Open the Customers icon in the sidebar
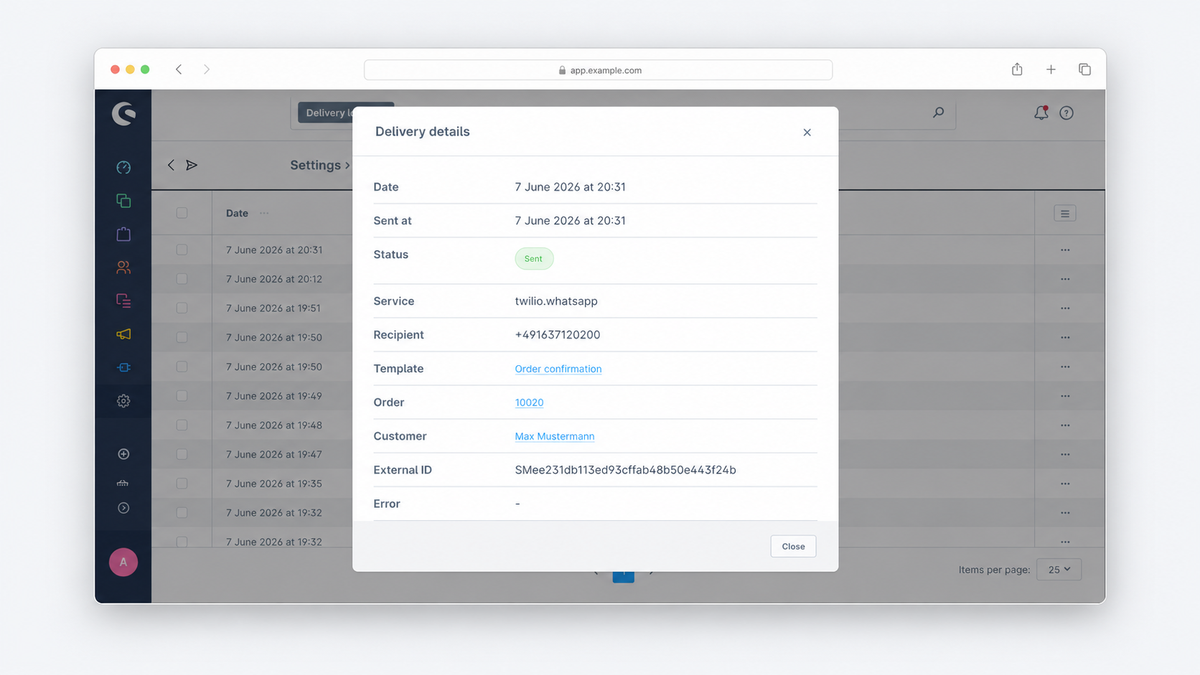Viewport: 1200px width, 675px height. tap(123, 267)
